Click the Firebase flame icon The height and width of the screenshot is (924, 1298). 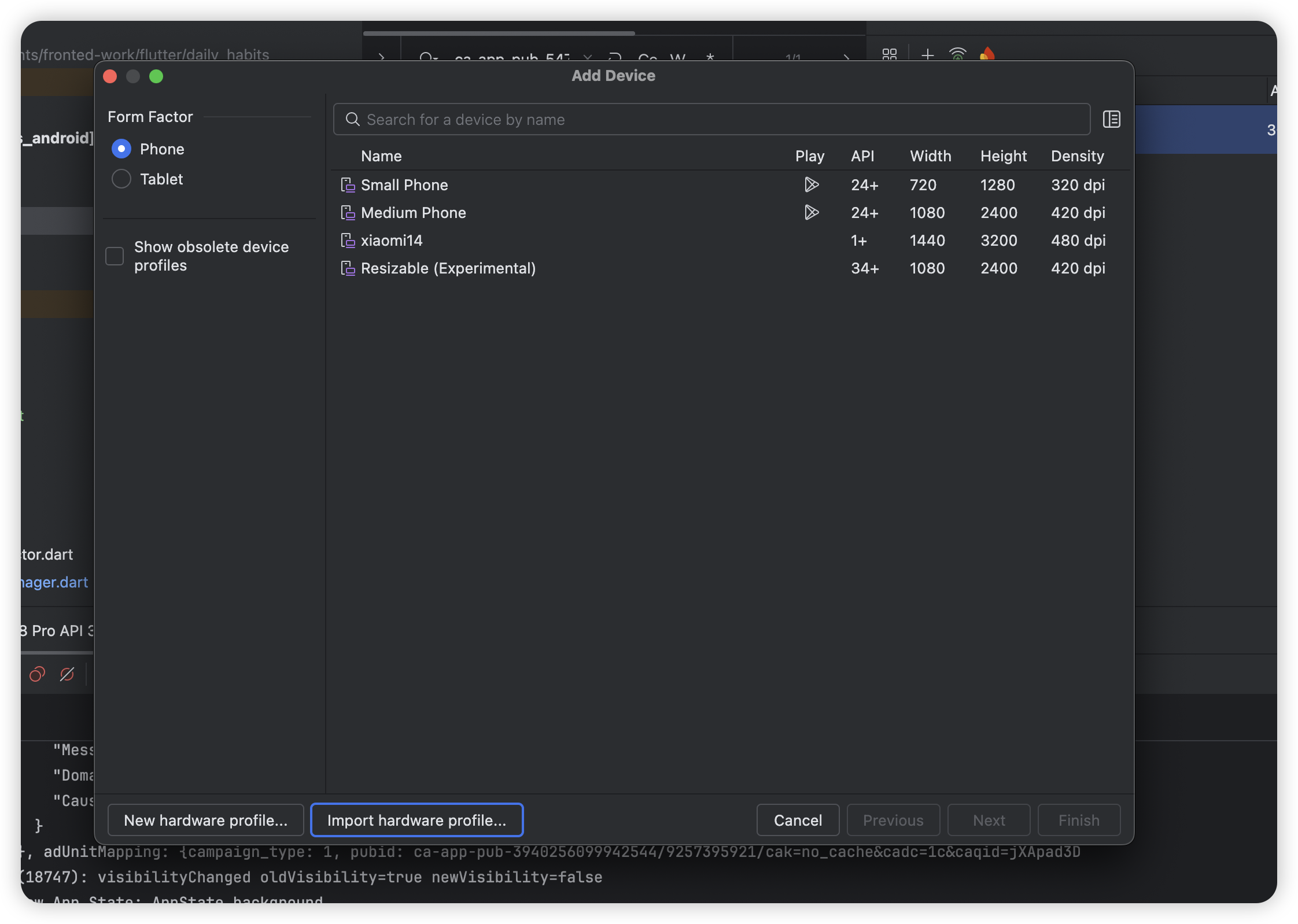987,54
